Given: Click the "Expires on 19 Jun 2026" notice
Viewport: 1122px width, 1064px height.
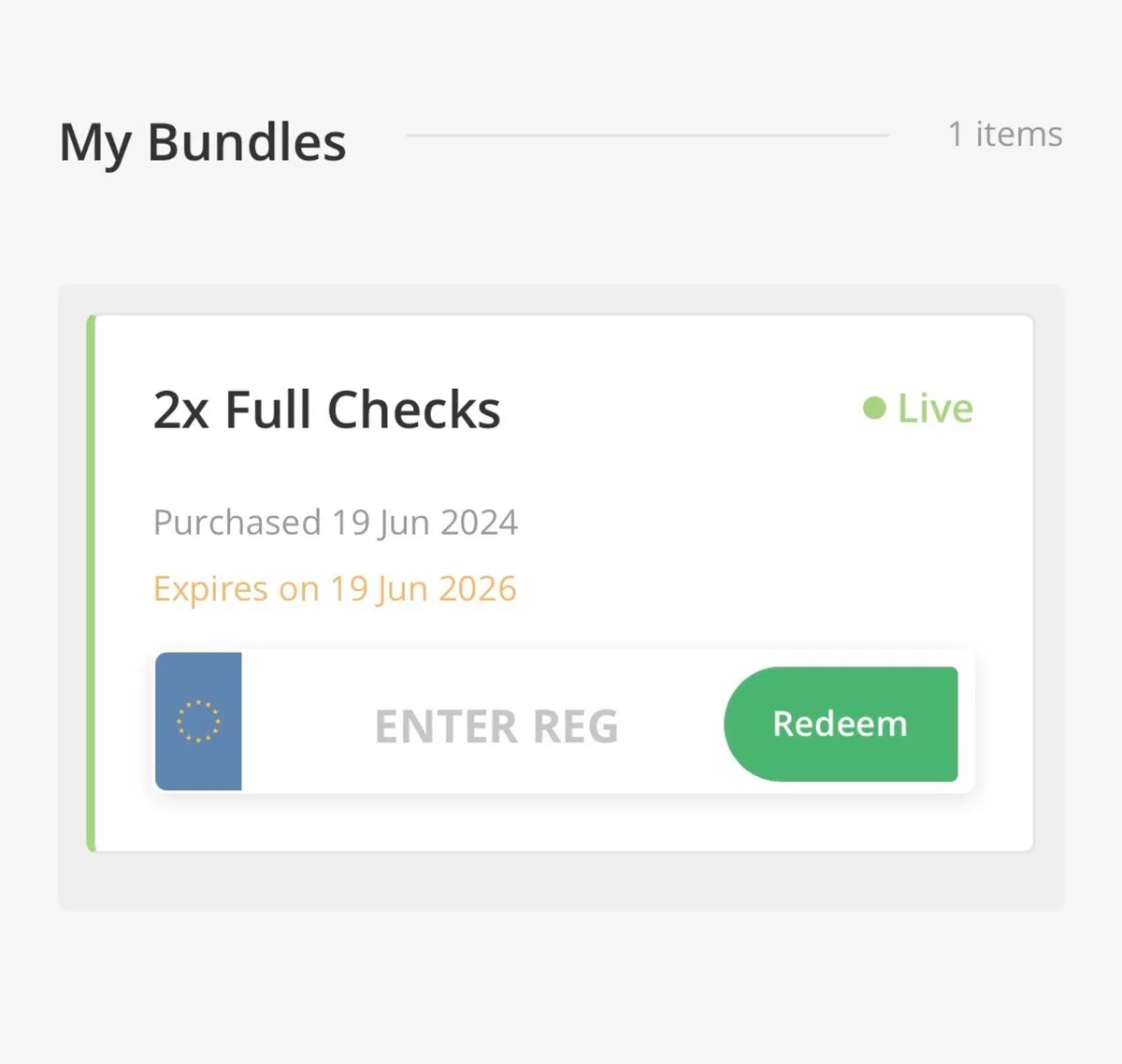Looking at the screenshot, I should [335, 589].
